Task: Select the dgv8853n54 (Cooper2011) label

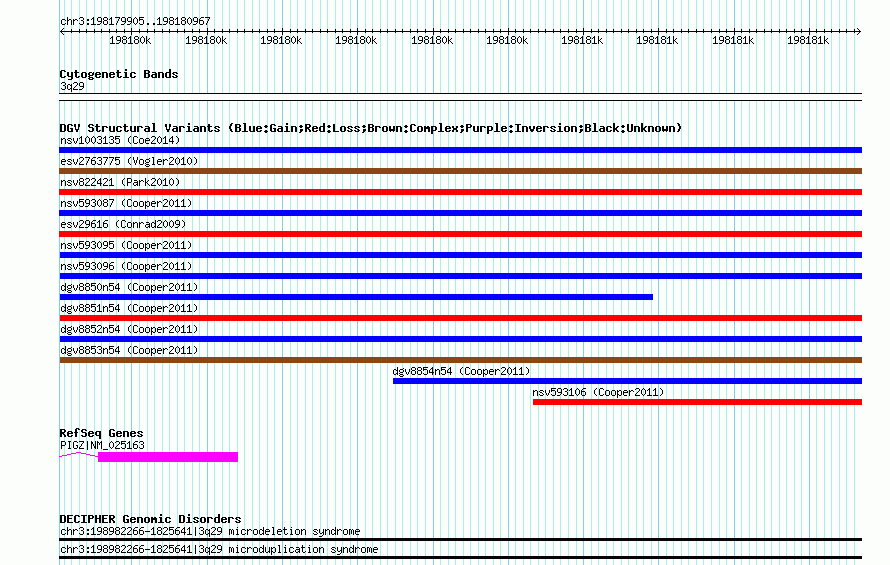Action: 129,350
